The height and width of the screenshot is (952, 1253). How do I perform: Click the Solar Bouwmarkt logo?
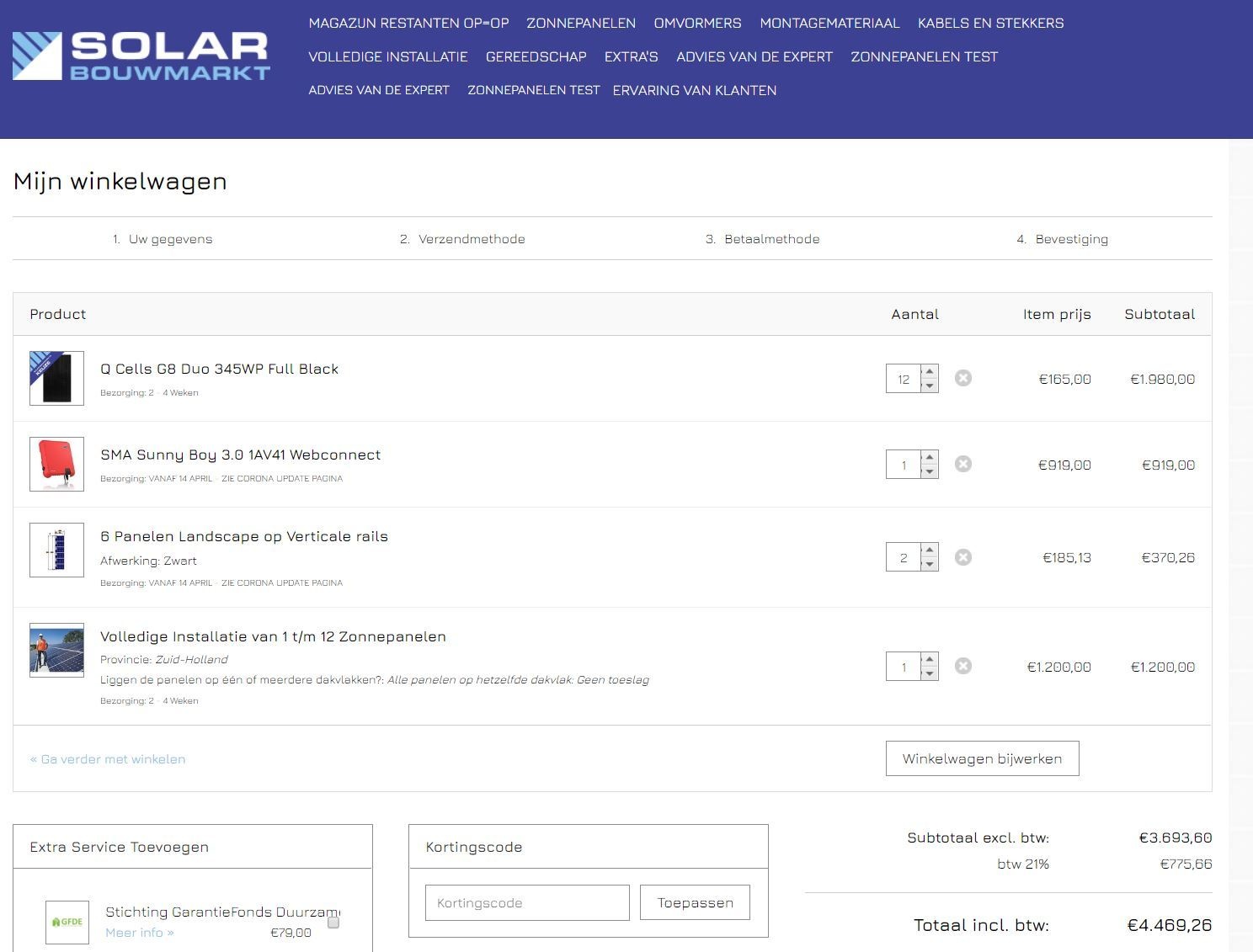141,56
